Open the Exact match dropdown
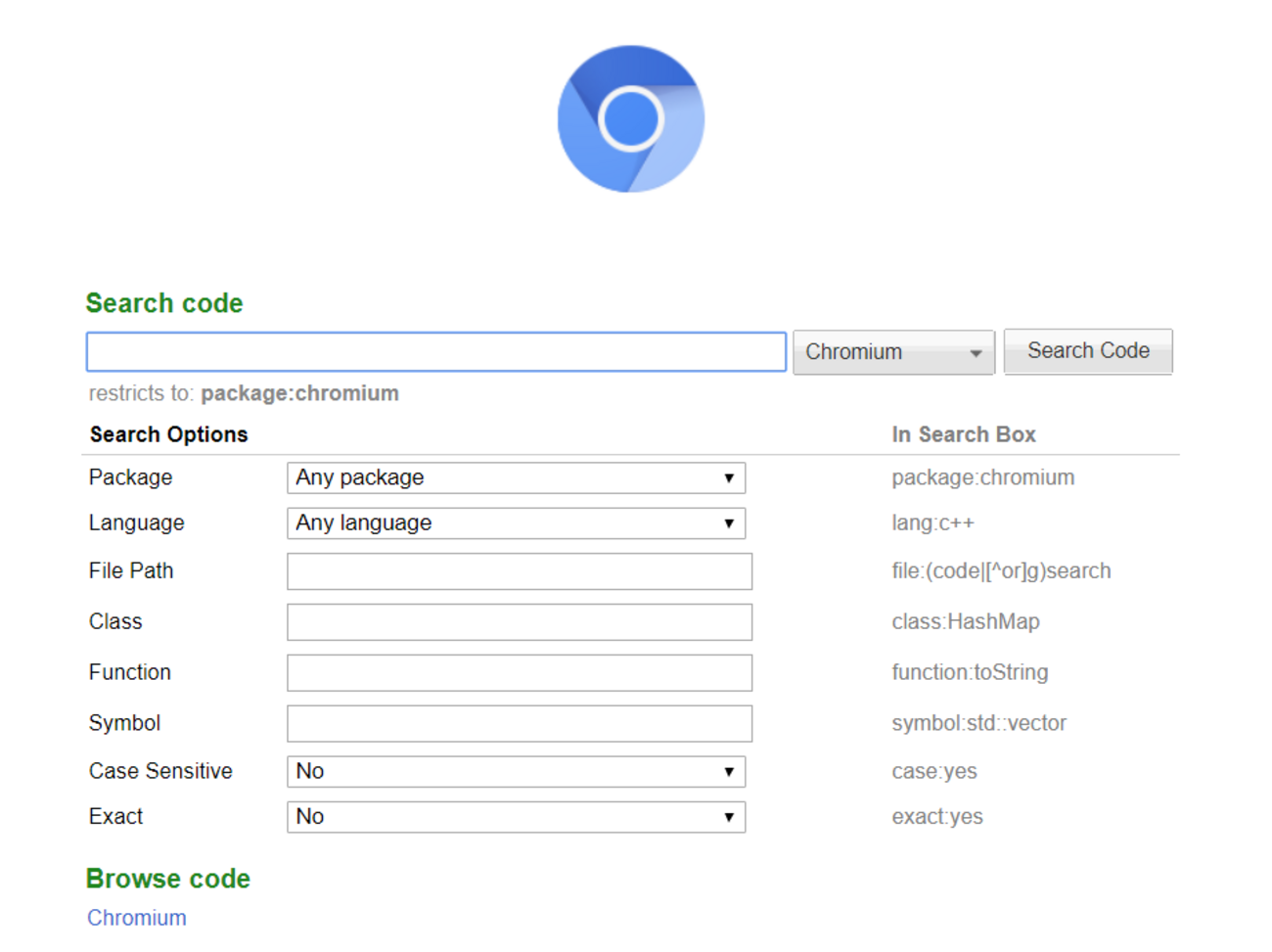Image resolution: width=1272 pixels, height=952 pixels. (x=516, y=817)
